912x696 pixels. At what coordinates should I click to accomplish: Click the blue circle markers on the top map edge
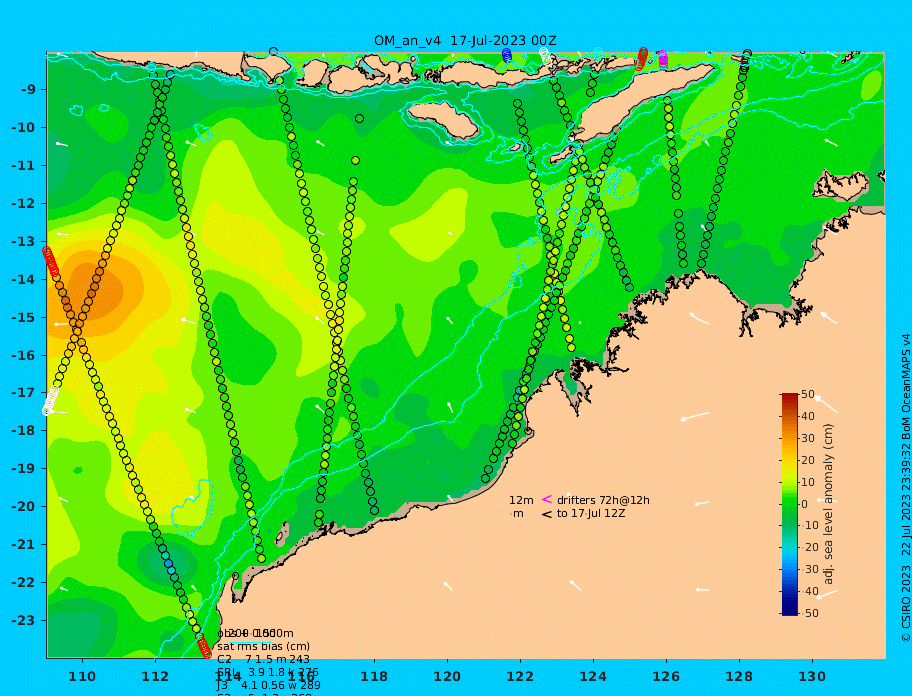pos(507,55)
